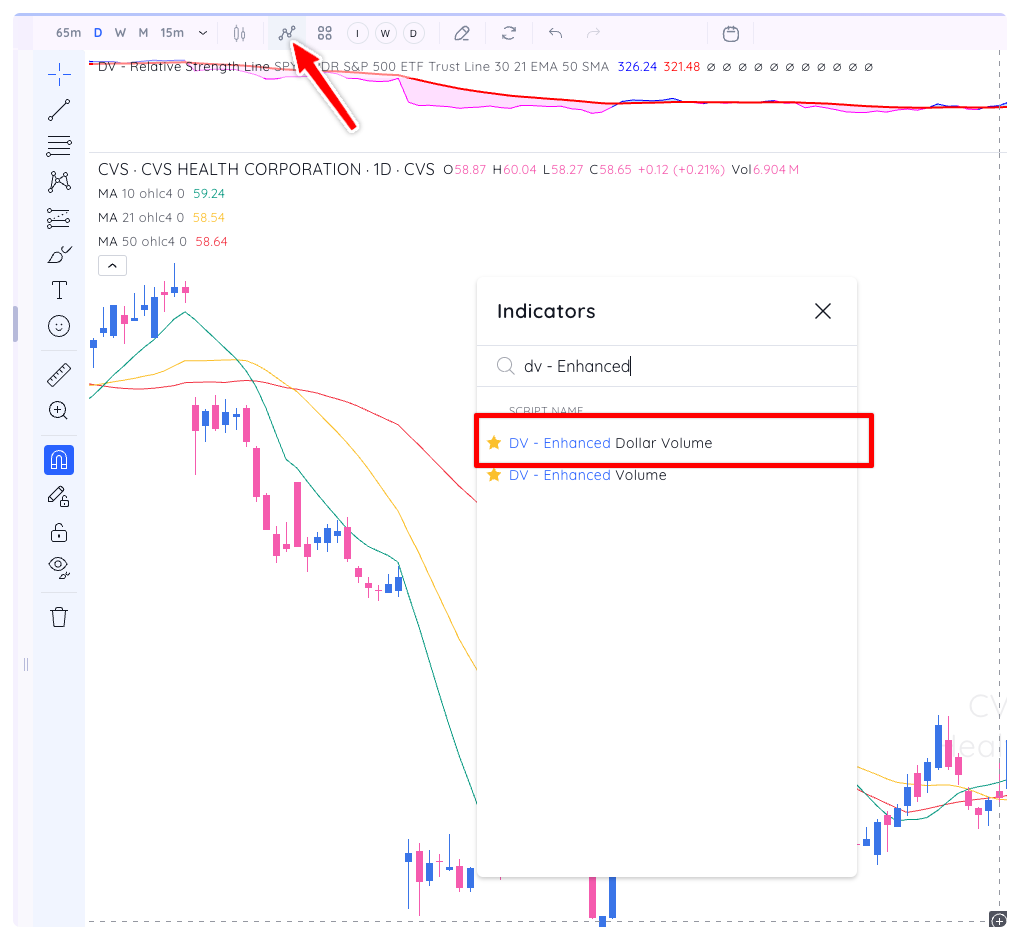Click the CVS HEALTH CORPORATION symbol title
This screenshot has height=940, width=1020.
266,170
